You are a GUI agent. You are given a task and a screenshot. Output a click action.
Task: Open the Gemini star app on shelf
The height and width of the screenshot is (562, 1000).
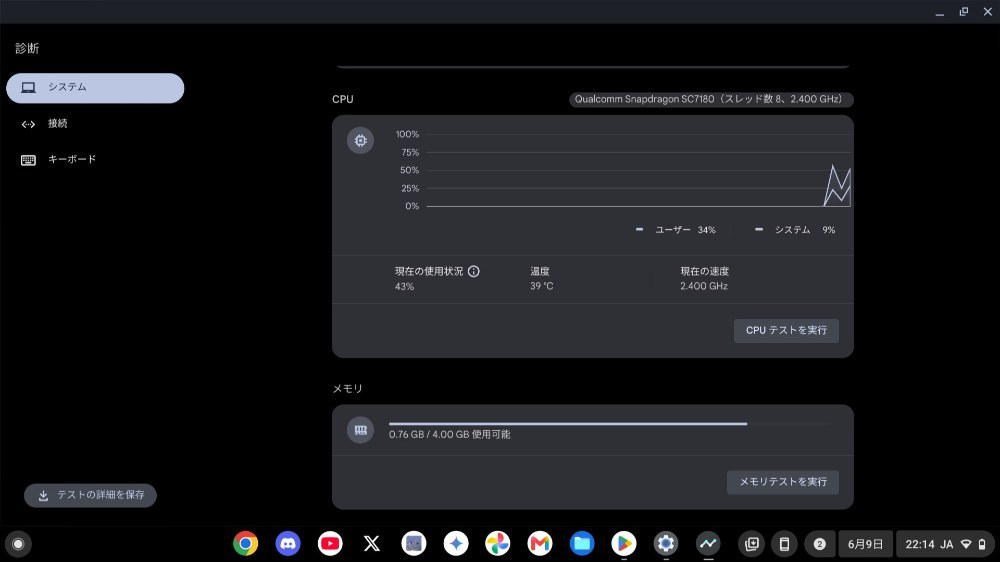point(456,544)
